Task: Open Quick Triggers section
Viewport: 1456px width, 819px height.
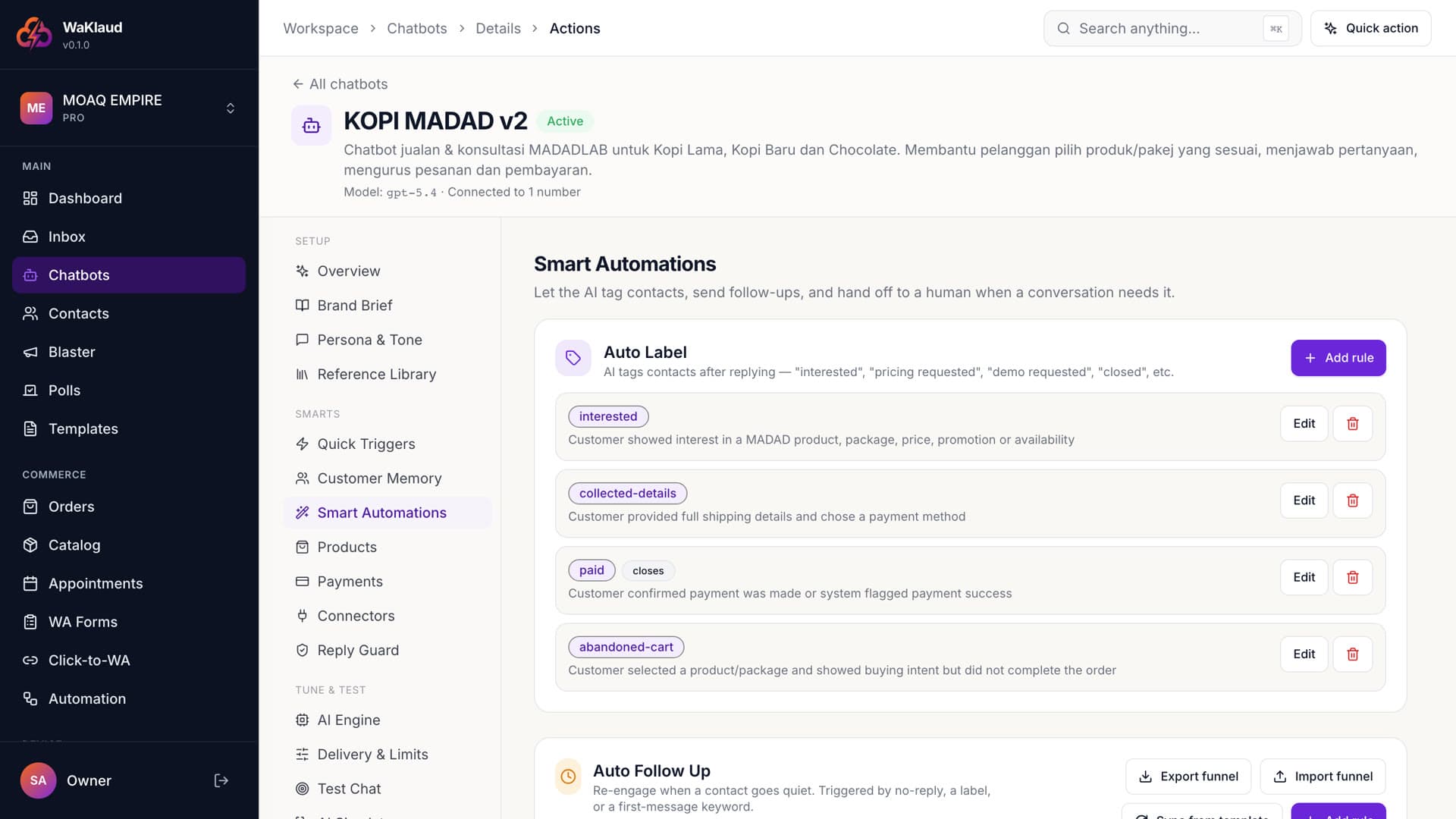Action: pyautogui.click(x=388, y=444)
